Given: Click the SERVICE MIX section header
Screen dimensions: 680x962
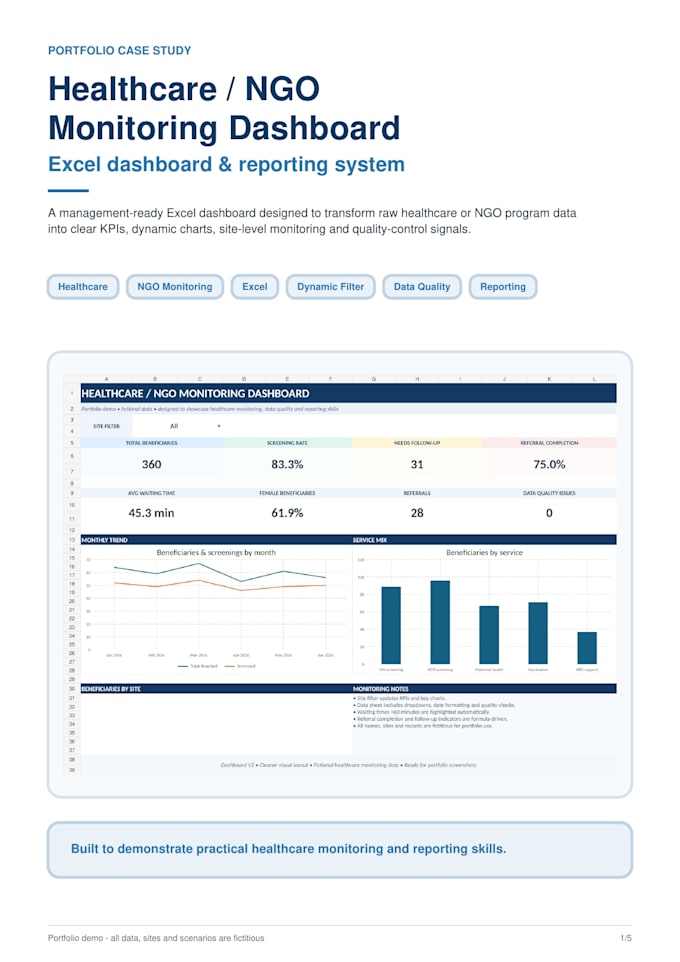Looking at the screenshot, I should point(484,540).
